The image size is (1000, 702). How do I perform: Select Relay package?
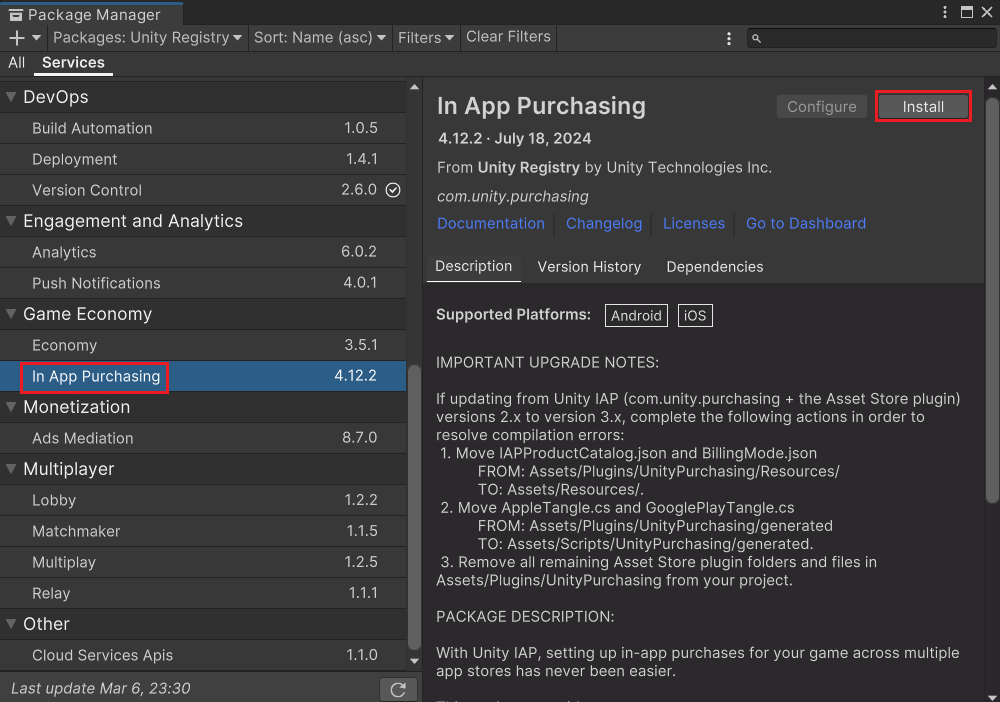[x=203, y=593]
